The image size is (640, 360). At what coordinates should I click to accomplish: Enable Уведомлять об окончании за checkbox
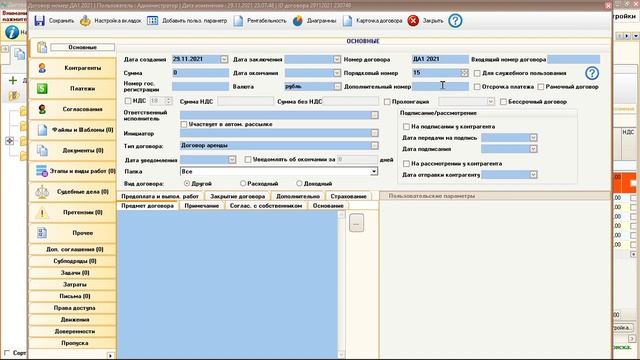click(248, 160)
